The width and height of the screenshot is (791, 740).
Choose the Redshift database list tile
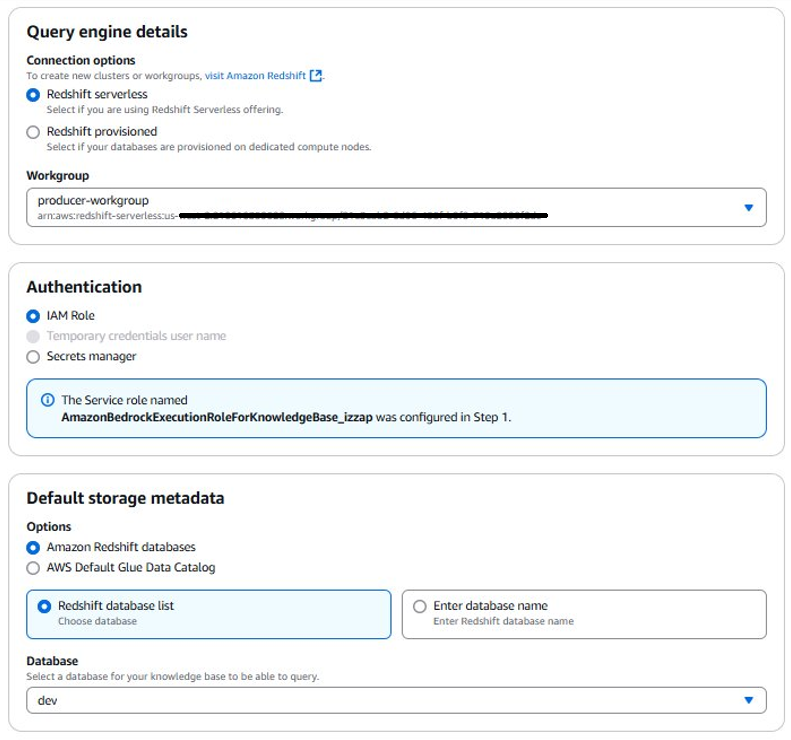[208, 614]
